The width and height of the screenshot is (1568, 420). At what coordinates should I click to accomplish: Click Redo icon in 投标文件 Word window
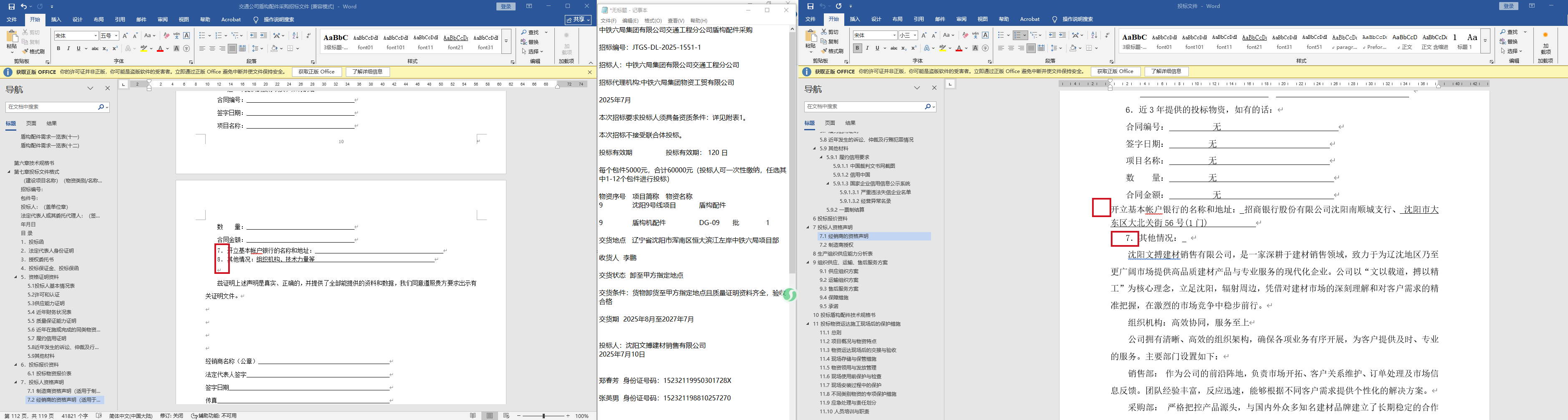(839, 6)
